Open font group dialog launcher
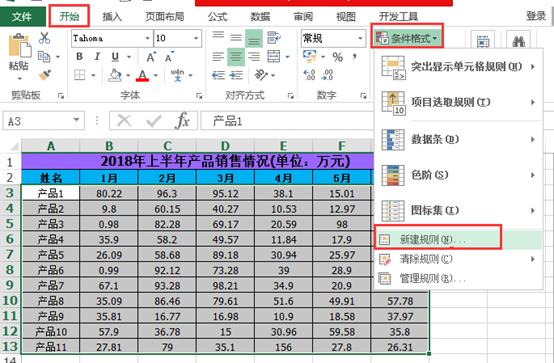554x363 pixels. pyautogui.click(x=199, y=95)
